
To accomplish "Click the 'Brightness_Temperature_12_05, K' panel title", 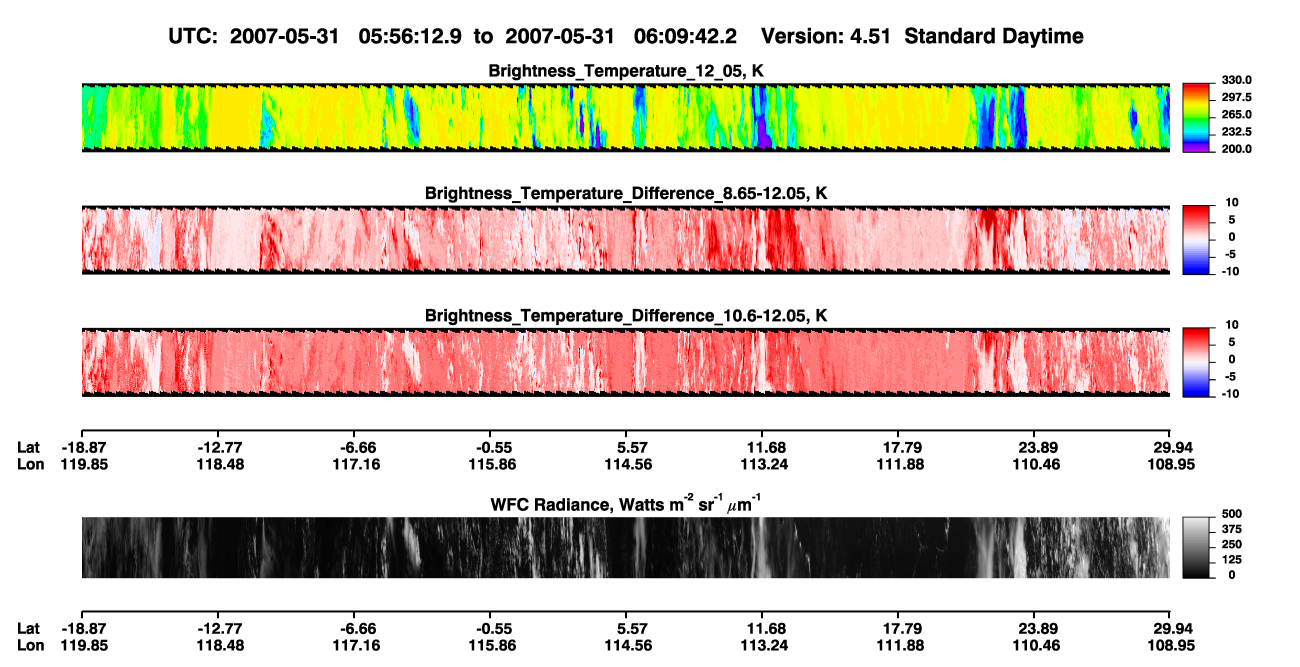I will point(626,71).
